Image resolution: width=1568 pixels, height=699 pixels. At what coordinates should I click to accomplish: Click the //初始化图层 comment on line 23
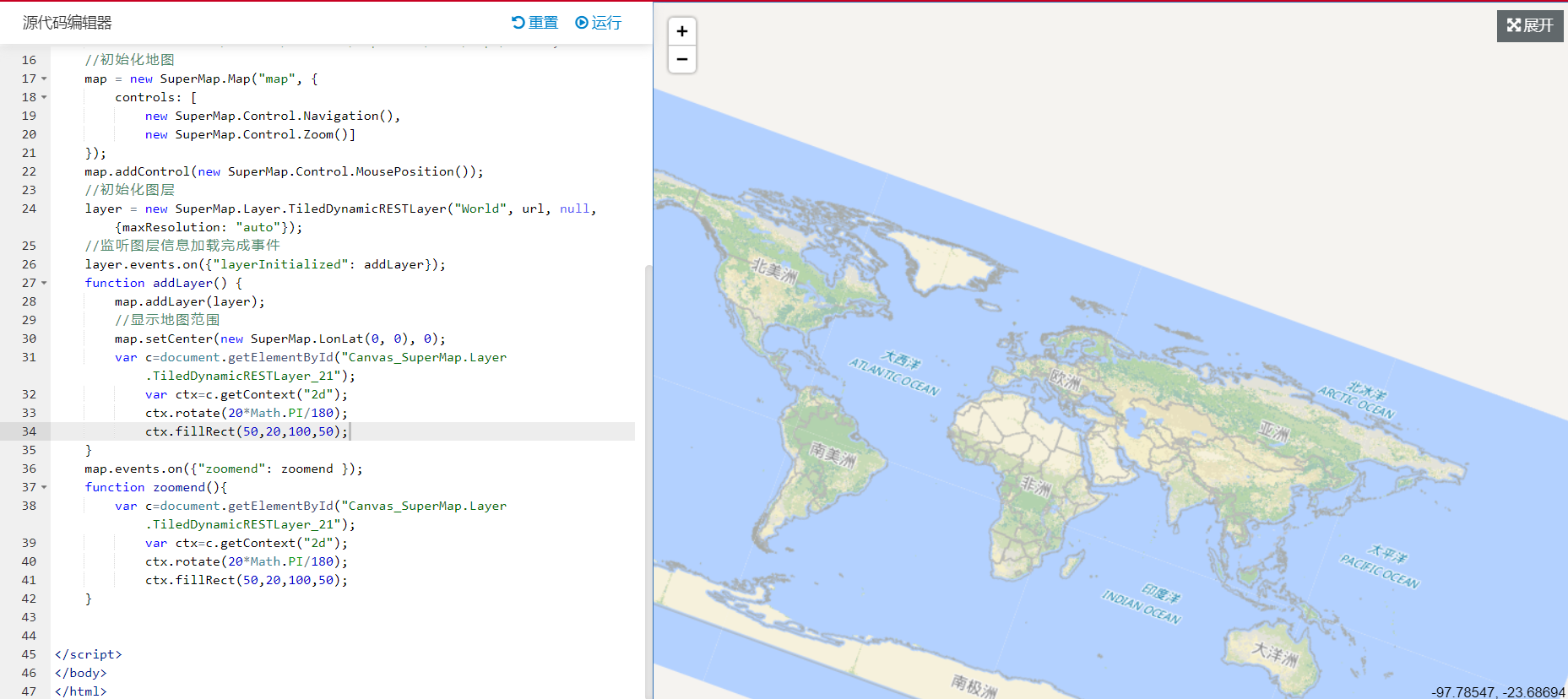tap(129, 190)
